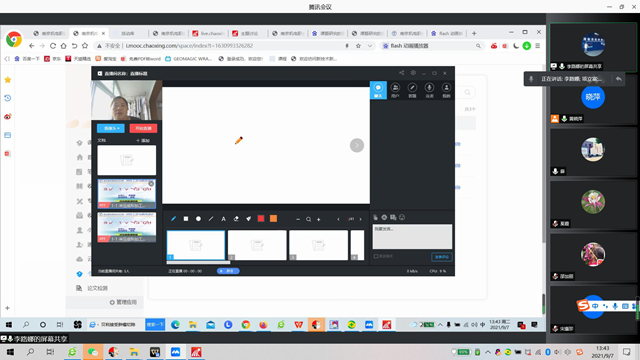Click the red start live broadcast button
The height and width of the screenshot is (360, 640).
(143, 128)
